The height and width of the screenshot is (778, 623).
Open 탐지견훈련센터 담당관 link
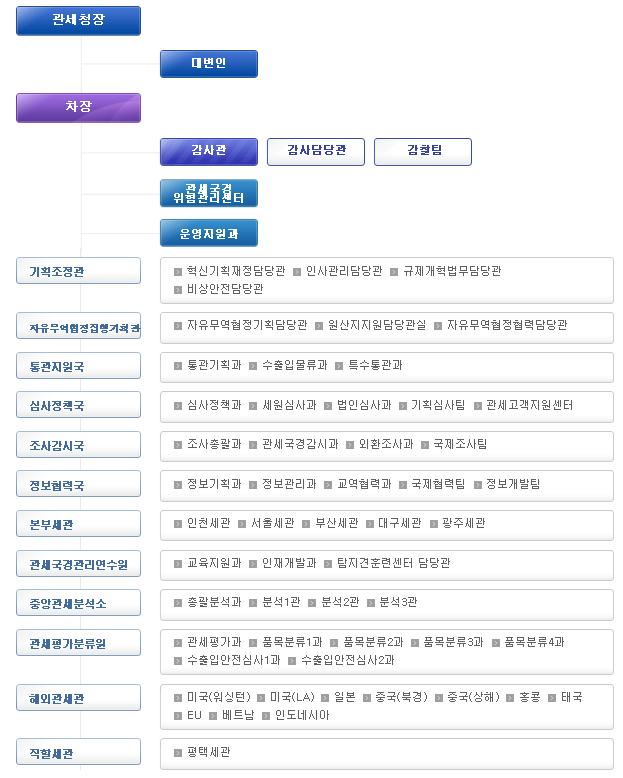393,563
